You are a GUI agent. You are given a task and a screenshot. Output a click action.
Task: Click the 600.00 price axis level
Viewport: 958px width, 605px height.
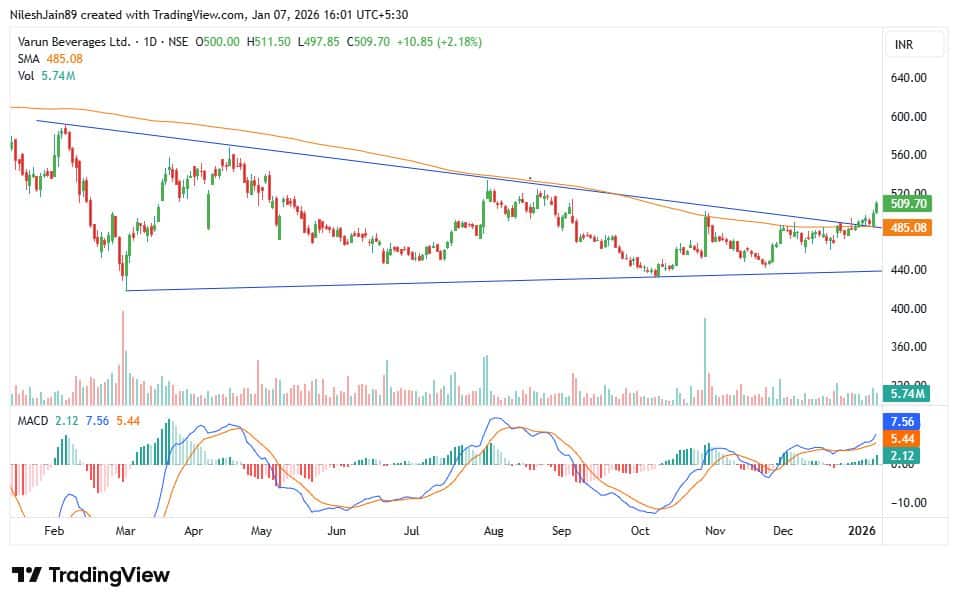point(909,116)
